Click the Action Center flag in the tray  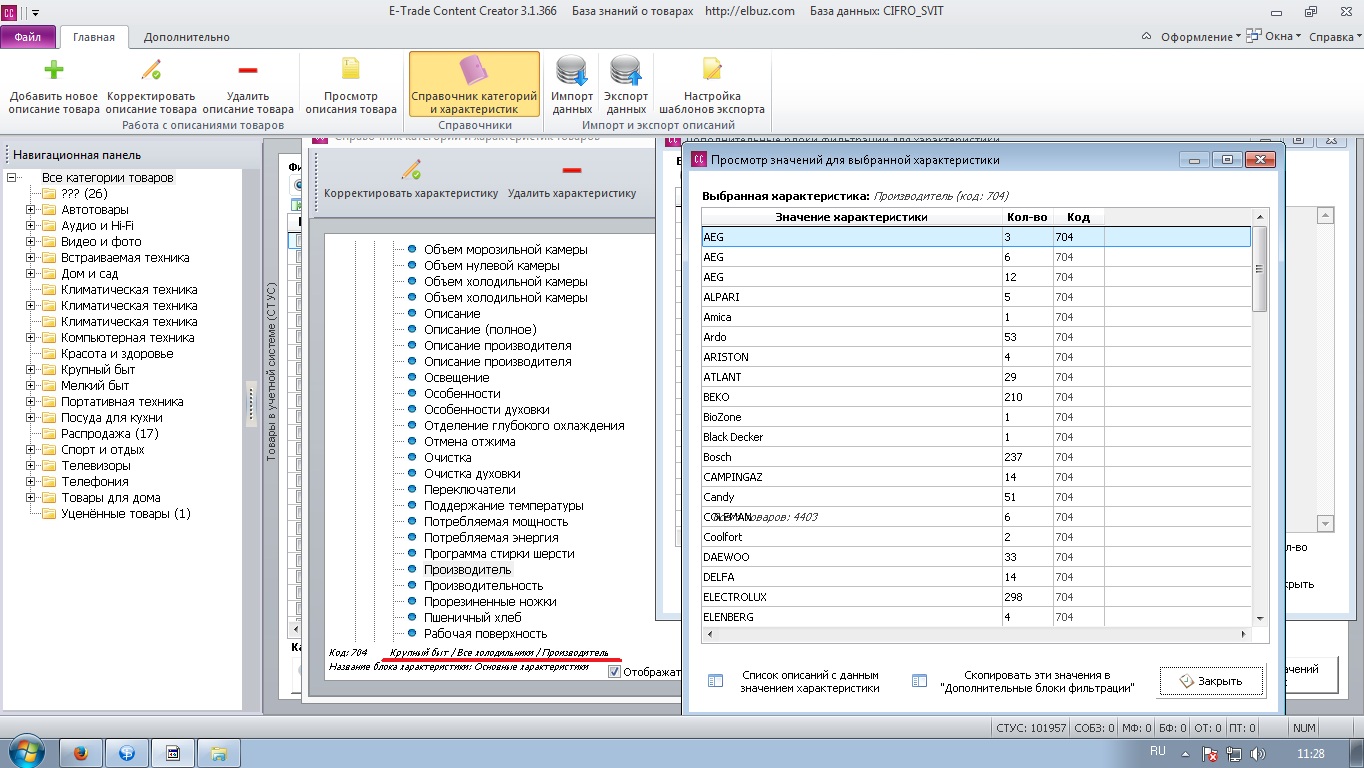click(1210, 753)
